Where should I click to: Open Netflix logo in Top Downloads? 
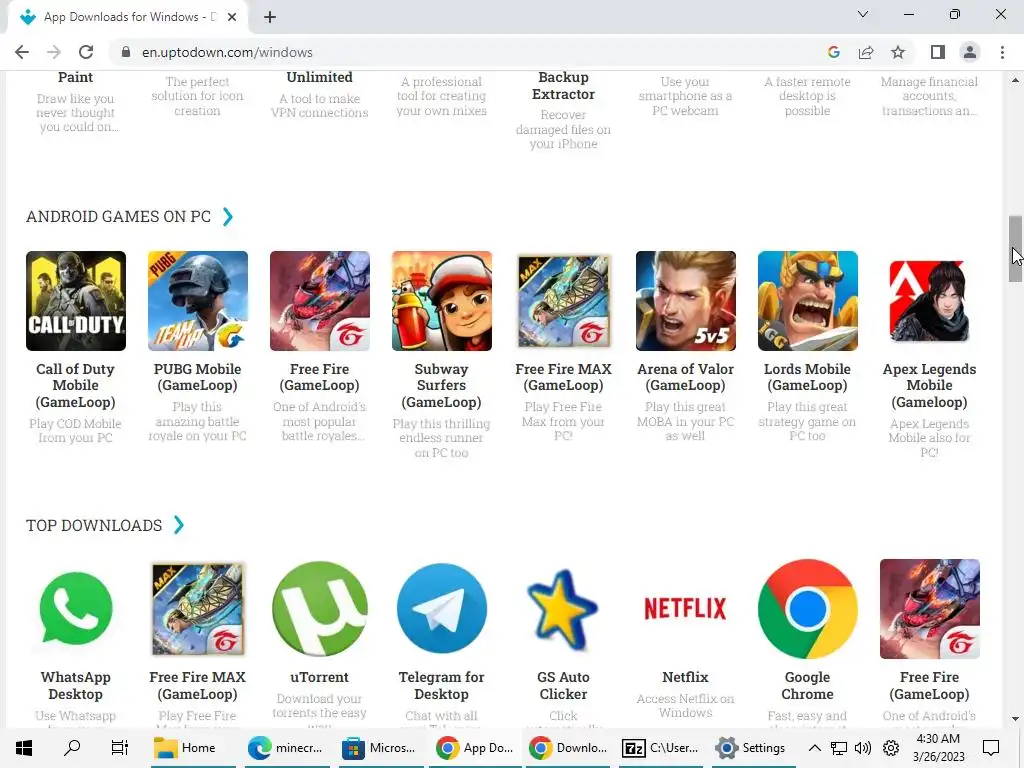coord(686,609)
